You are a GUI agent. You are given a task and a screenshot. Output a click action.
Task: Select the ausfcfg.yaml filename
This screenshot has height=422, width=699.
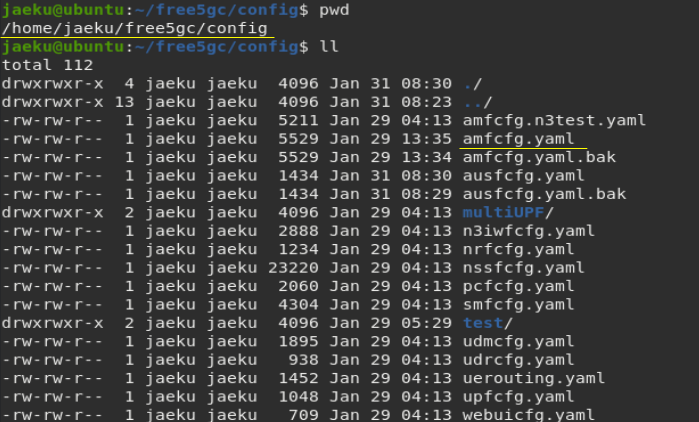(523, 176)
